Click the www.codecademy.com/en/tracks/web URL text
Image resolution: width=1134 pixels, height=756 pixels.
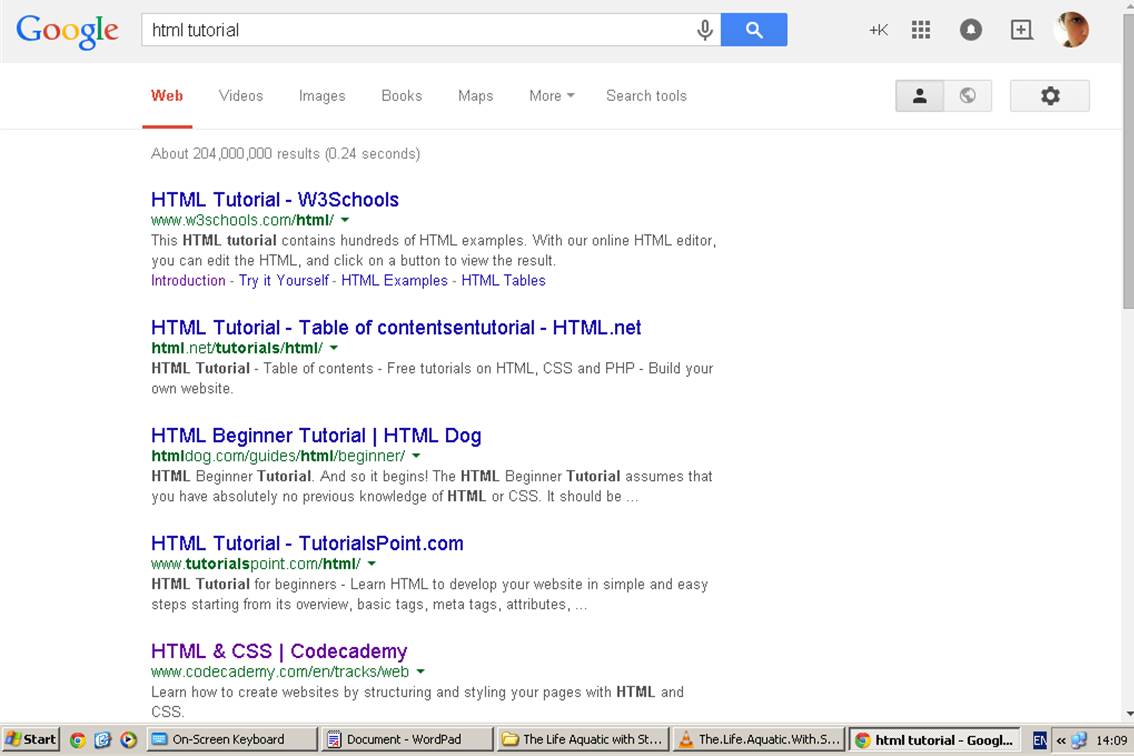pos(280,671)
